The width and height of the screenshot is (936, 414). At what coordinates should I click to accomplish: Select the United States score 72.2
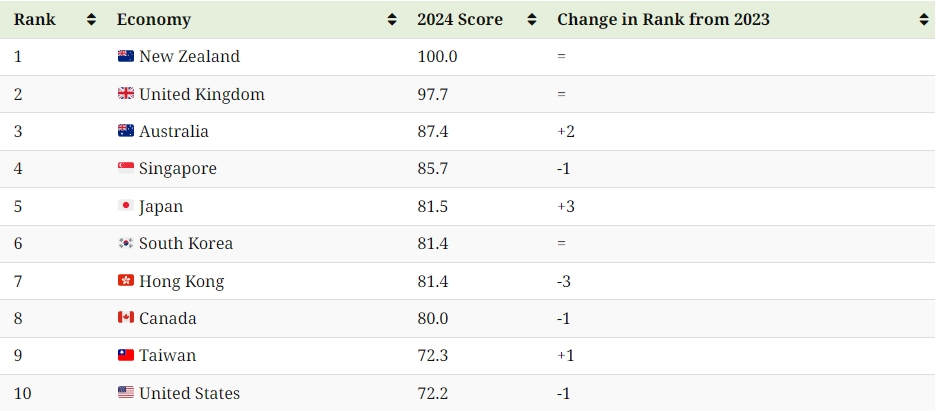(x=433, y=393)
